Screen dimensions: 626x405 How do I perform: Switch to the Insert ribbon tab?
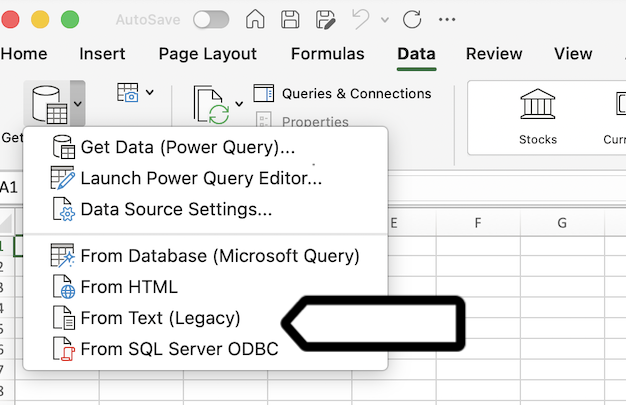(x=102, y=54)
